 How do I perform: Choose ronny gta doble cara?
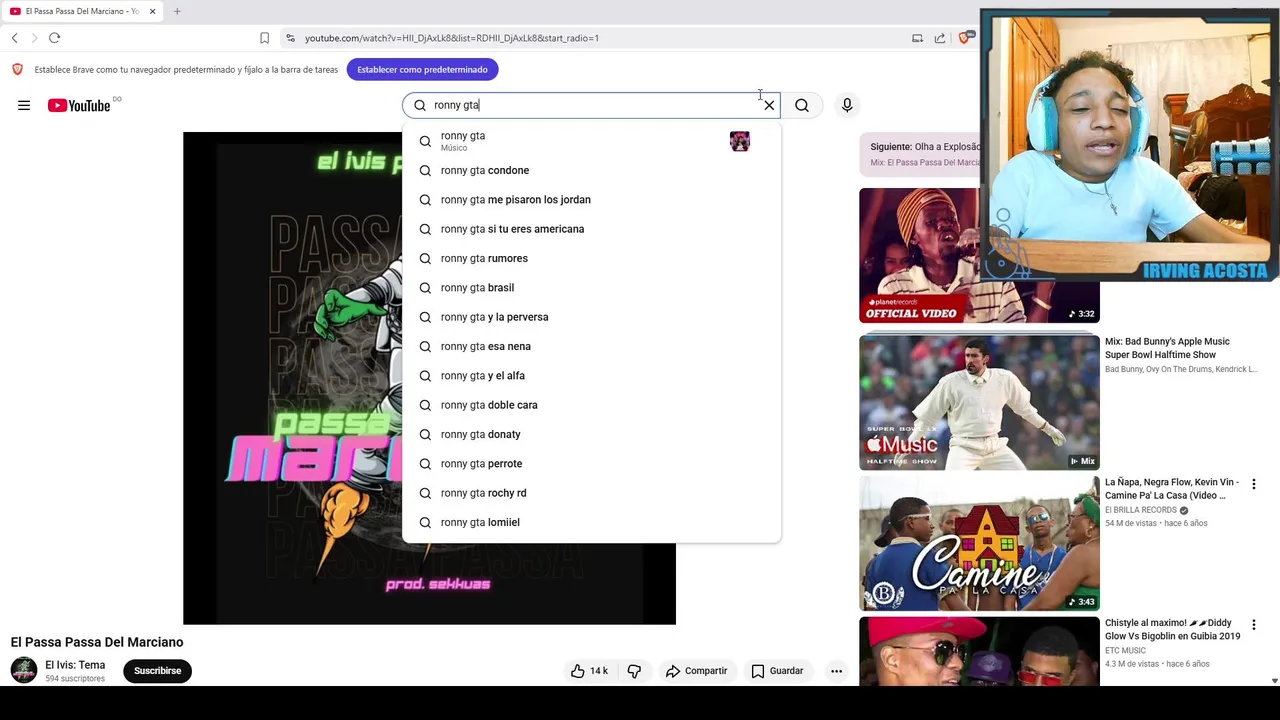pyautogui.click(x=591, y=405)
